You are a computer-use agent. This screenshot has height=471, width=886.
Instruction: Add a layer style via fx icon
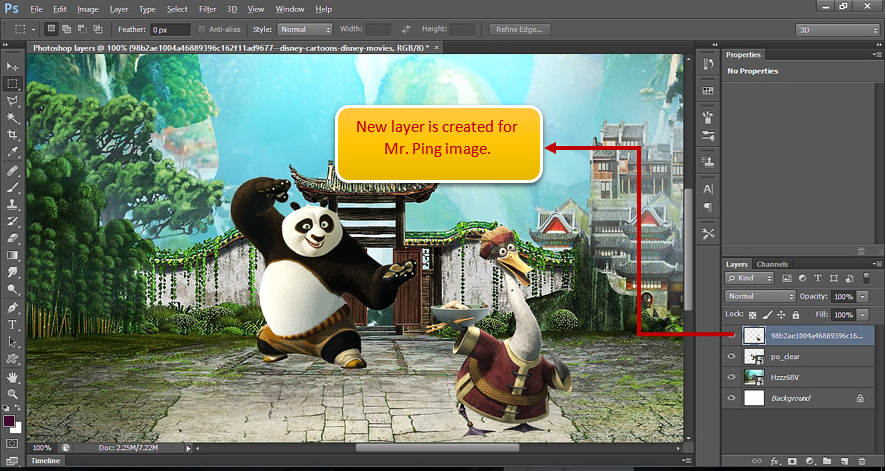pyautogui.click(x=775, y=461)
